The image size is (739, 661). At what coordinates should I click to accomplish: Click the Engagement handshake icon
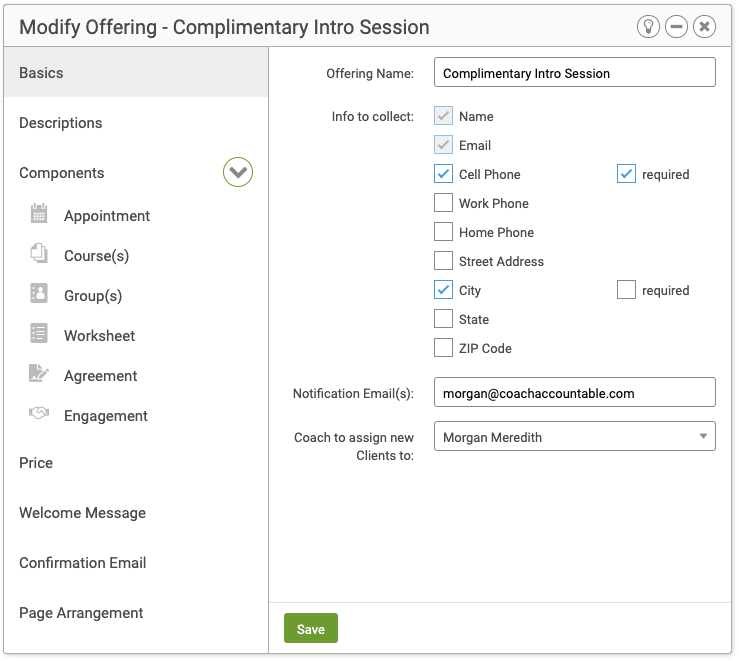pyautogui.click(x=39, y=413)
